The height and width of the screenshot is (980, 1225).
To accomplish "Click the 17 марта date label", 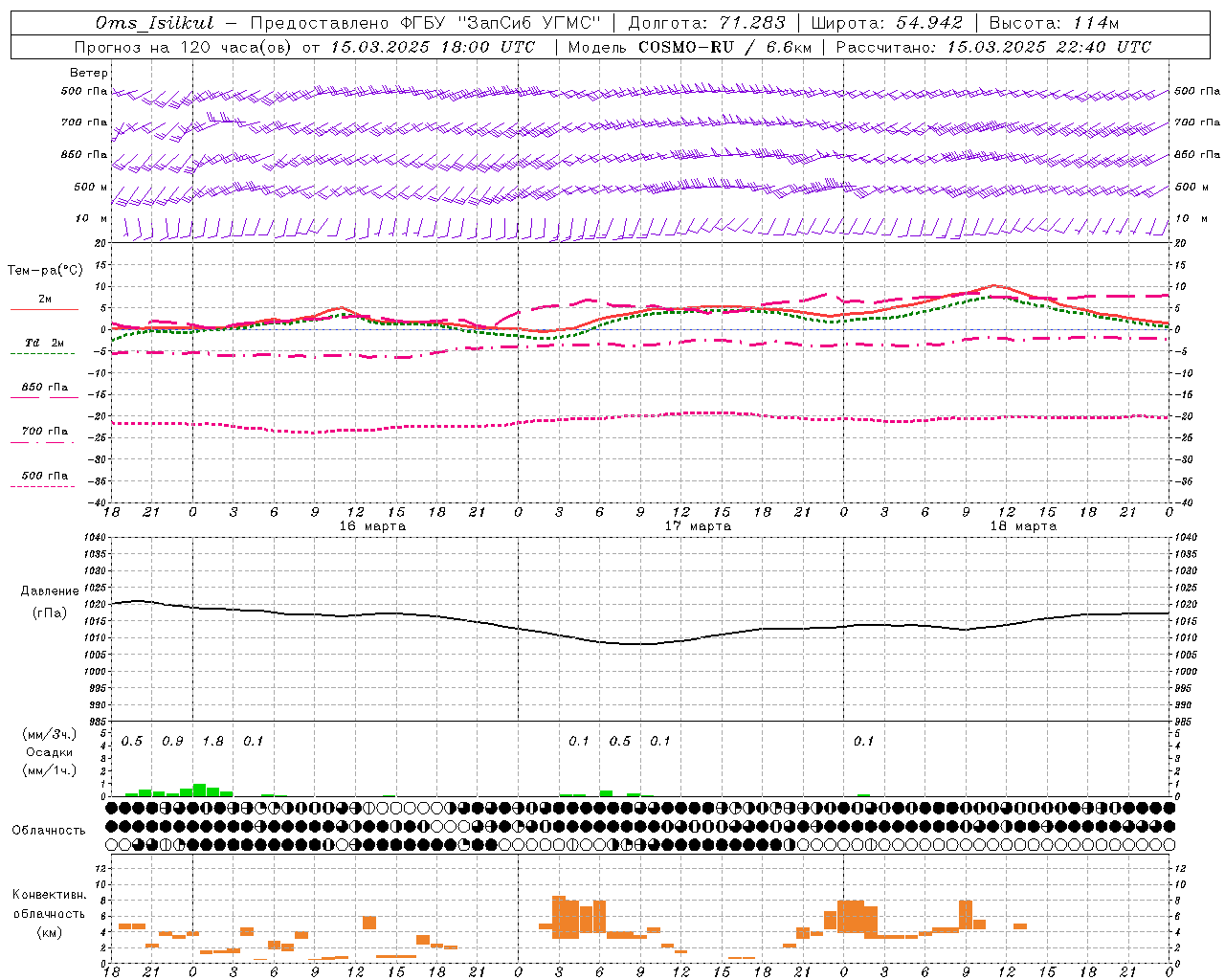I will click(698, 526).
